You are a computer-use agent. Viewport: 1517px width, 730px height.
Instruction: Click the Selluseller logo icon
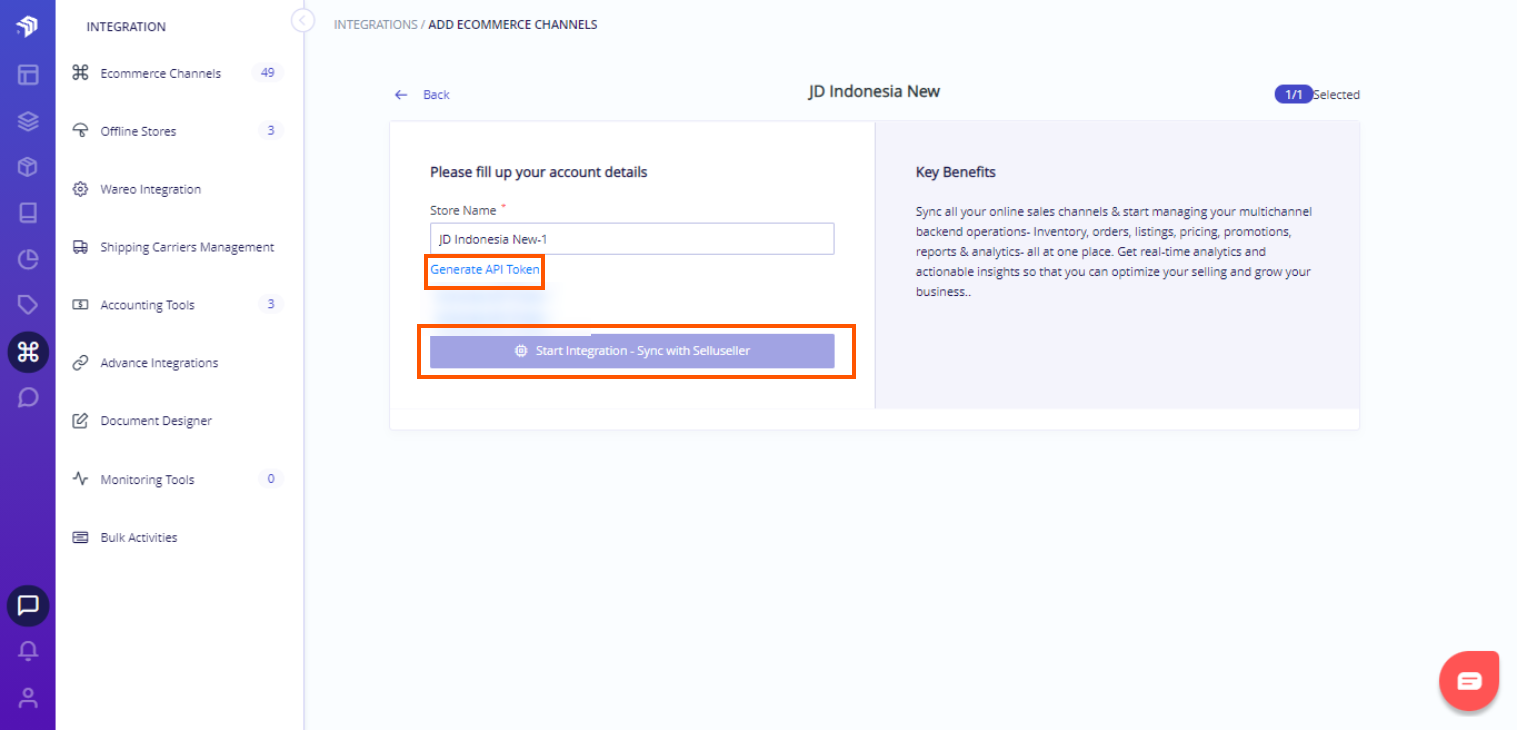pyautogui.click(x=27, y=26)
